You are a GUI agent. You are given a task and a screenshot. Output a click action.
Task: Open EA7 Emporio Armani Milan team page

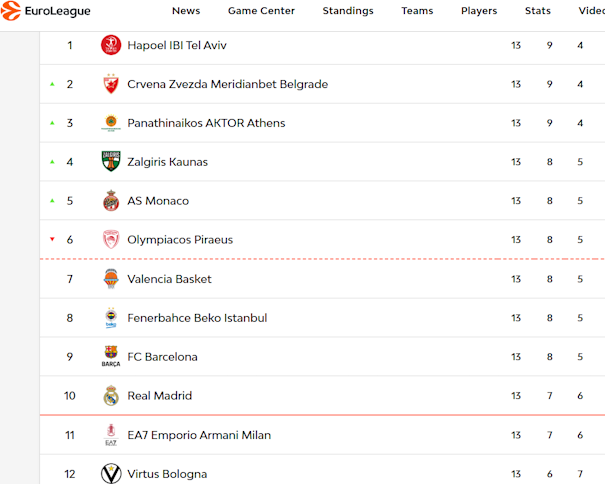(x=198, y=435)
